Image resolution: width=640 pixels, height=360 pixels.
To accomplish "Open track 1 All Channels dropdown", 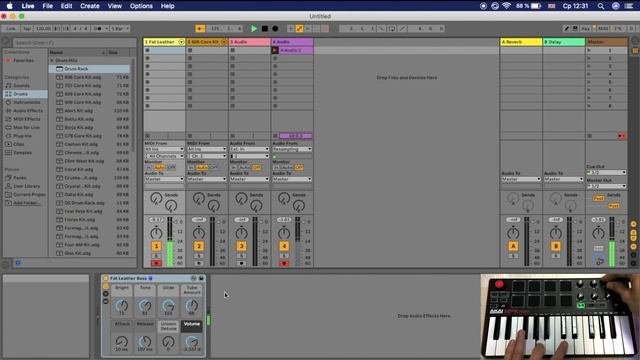I will 164,156.
